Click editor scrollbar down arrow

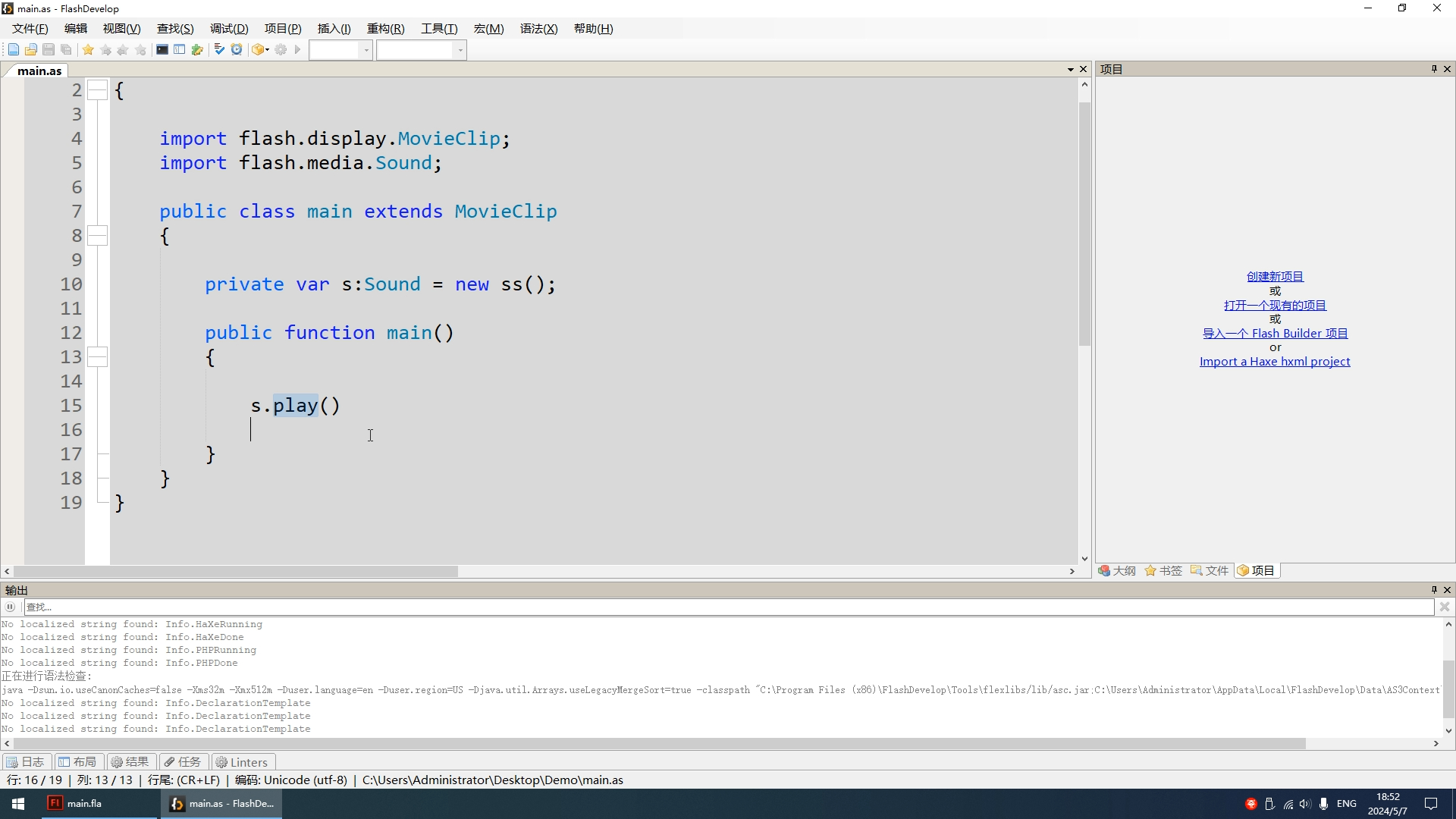(x=1084, y=559)
